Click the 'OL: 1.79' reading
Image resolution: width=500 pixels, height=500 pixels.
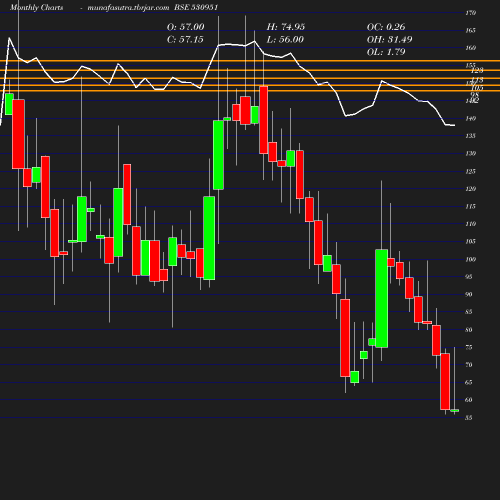pos(386,52)
